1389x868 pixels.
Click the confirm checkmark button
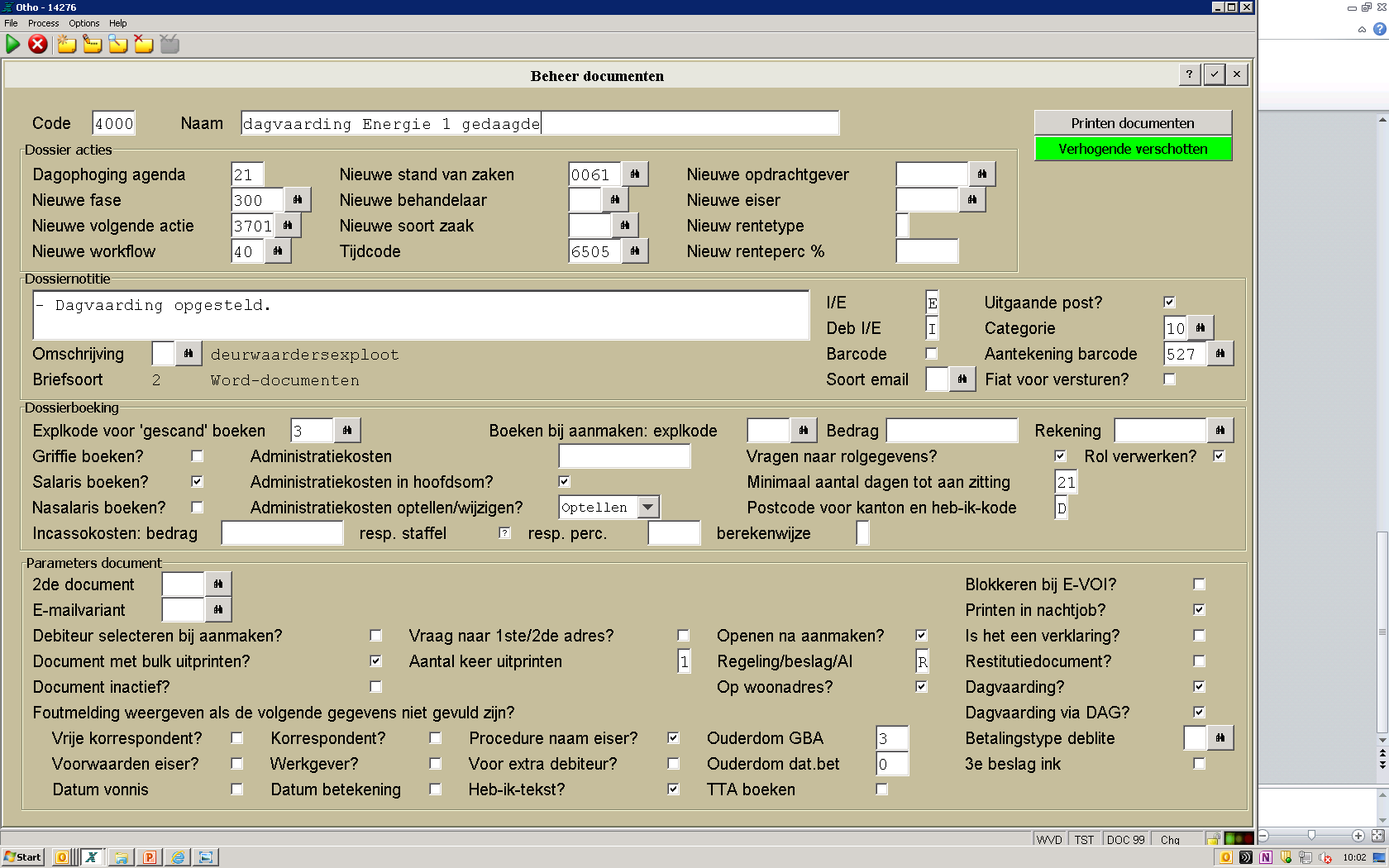[1214, 74]
